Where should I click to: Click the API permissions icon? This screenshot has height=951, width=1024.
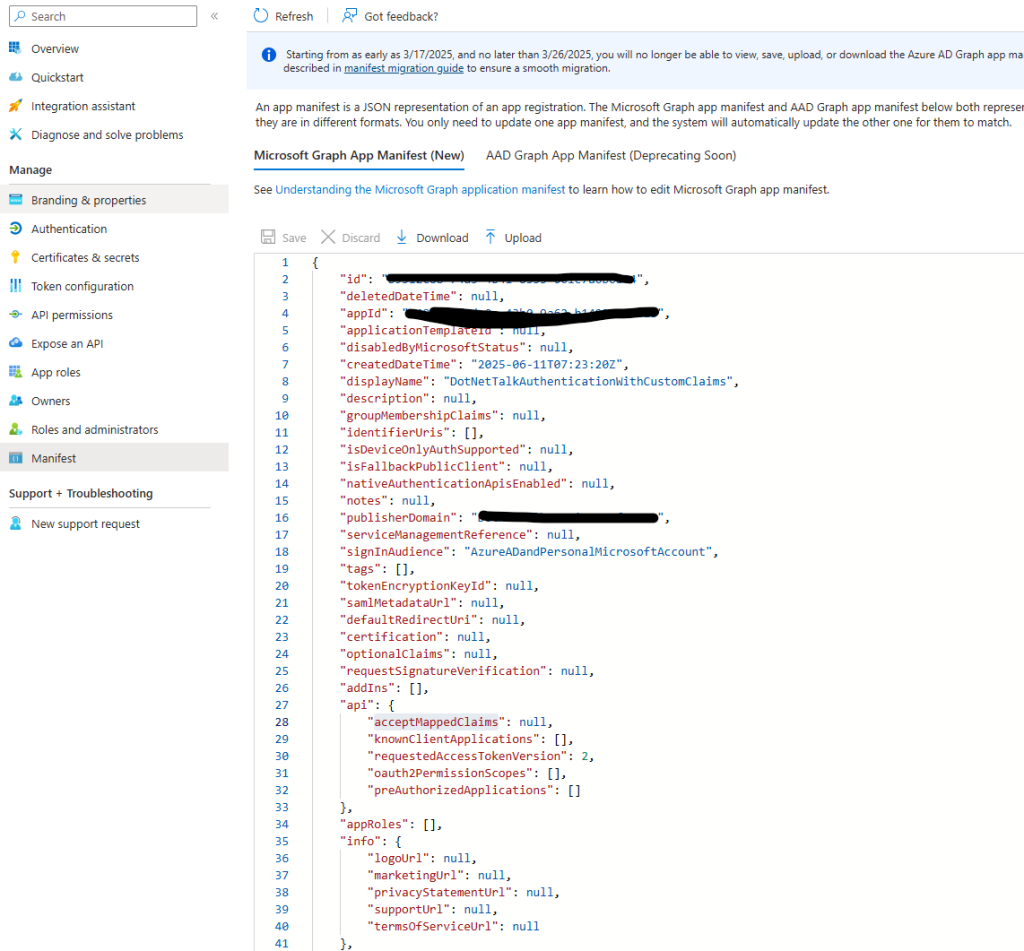(x=15, y=315)
